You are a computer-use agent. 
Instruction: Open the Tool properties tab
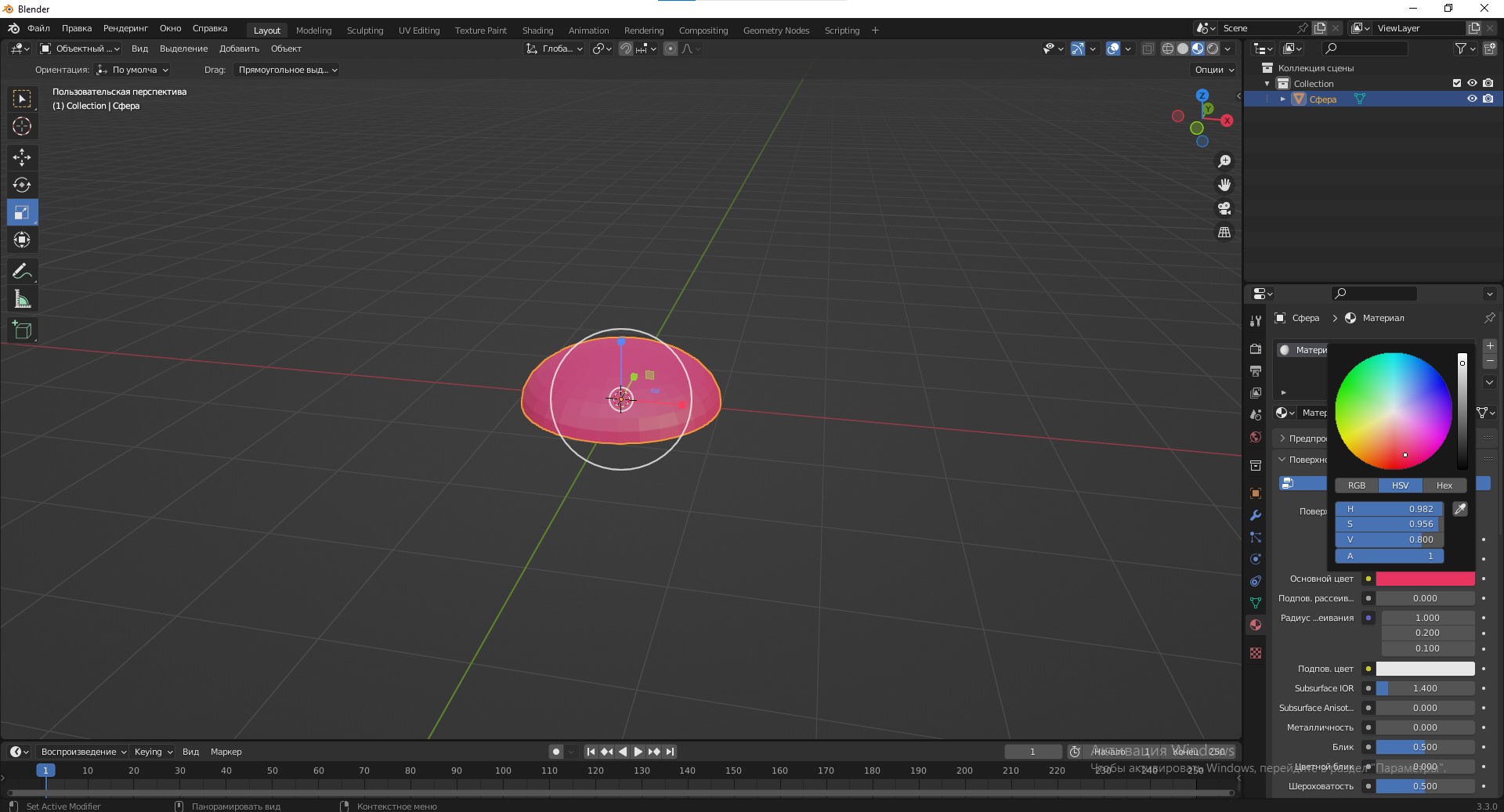point(1256,321)
